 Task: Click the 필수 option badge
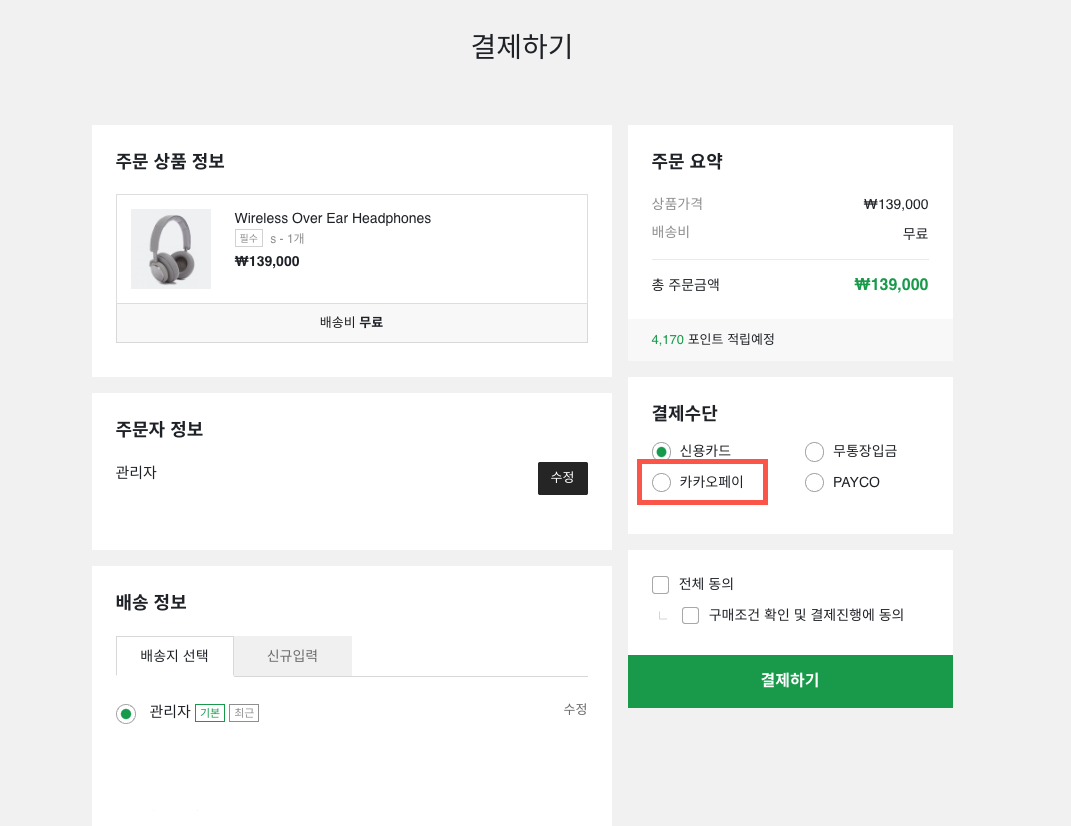click(248, 239)
